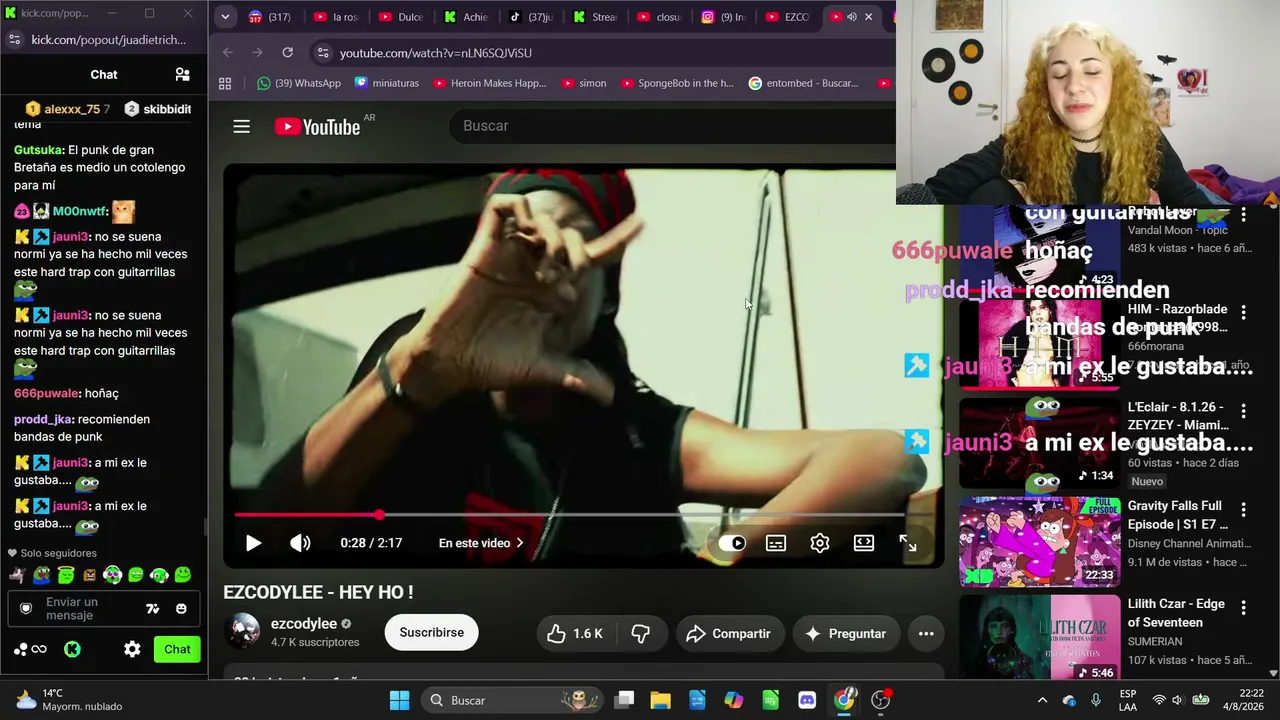
Task: Insert the angel halo green emote
Action: pyautogui.click(x=65, y=575)
